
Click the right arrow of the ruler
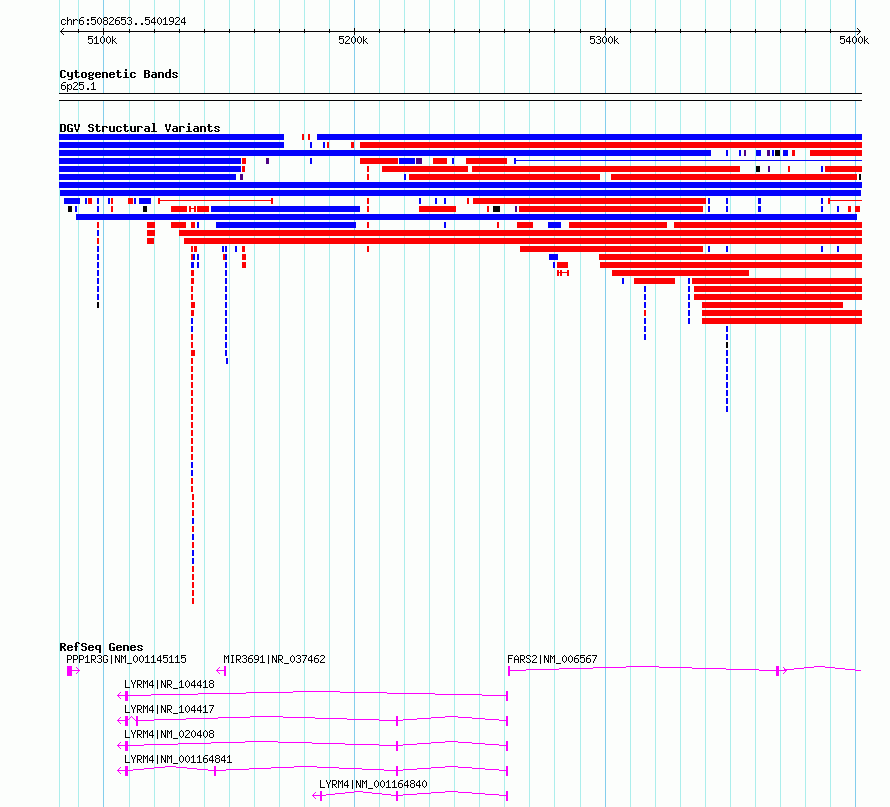[858, 32]
